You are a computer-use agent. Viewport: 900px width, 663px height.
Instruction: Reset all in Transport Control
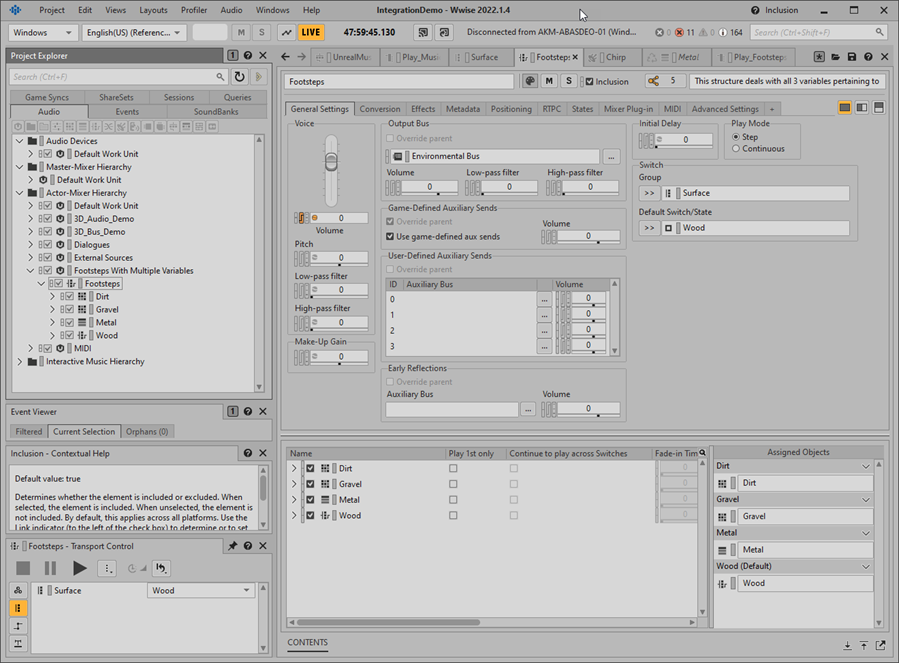161,568
